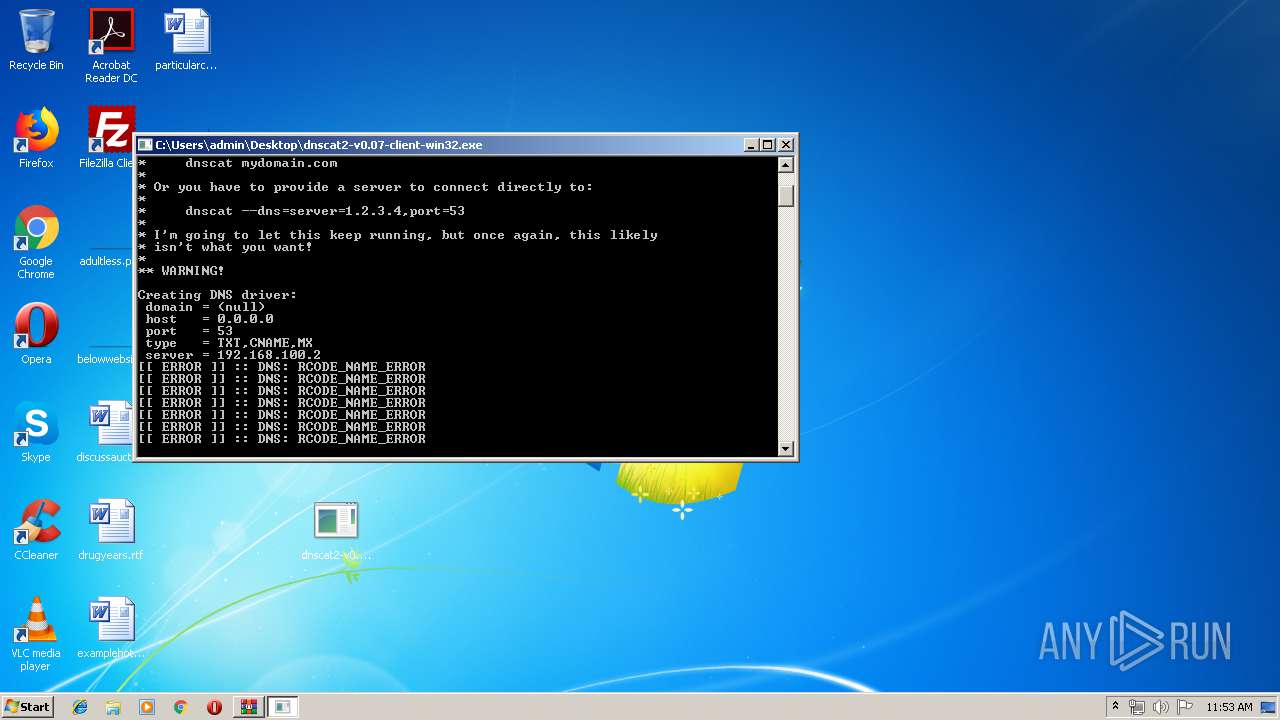Select the dnscat2 executable desktop icon
Viewport: 1280px width, 720px height.
(x=336, y=530)
